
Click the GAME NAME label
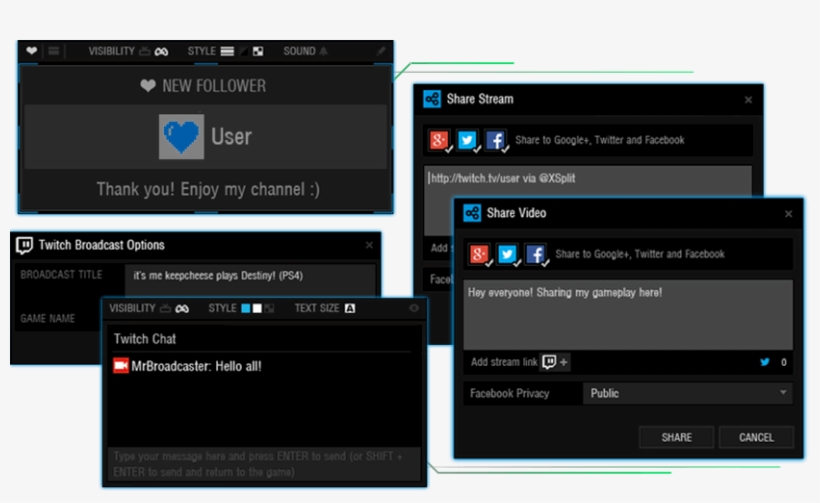[x=48, y=318]
